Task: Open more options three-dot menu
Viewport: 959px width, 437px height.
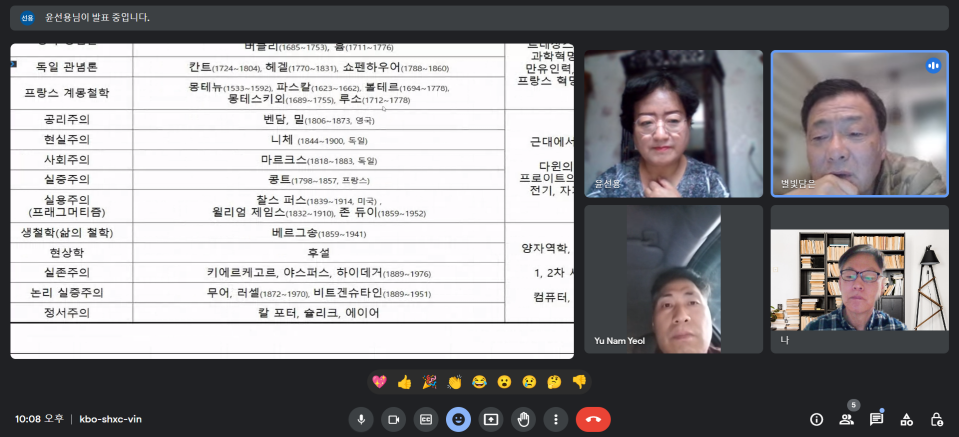Action: tap(555, 419)
